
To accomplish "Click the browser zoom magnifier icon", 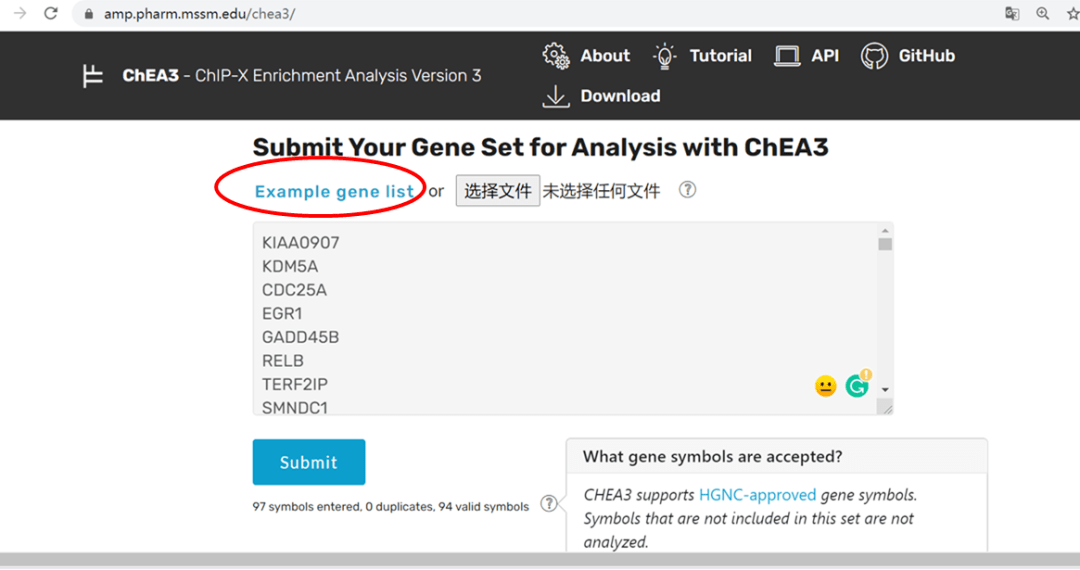I will [1043, 14].
